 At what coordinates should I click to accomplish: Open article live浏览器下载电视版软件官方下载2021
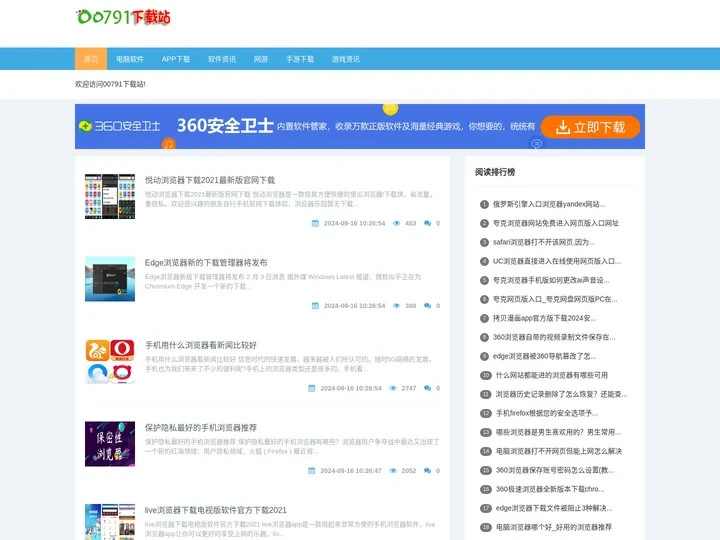coord(215,510)
